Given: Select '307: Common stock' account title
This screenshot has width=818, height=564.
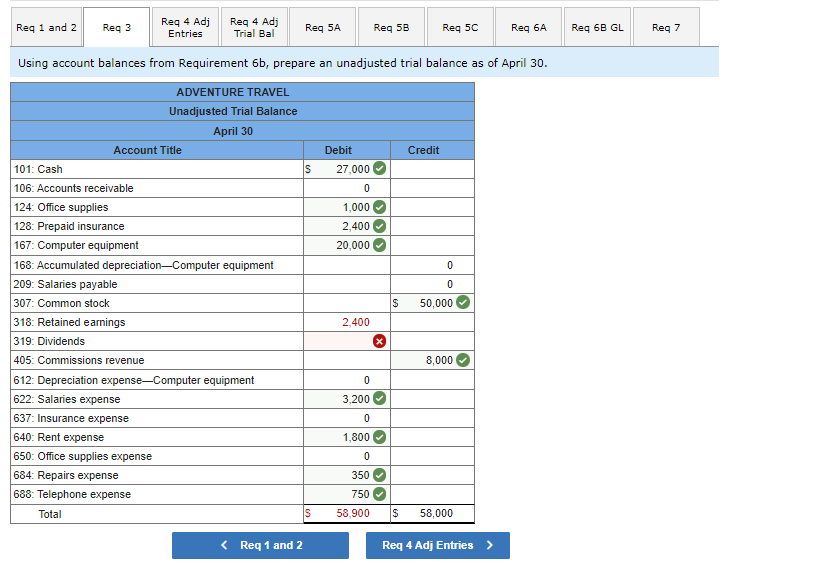Looking at the screenshot, I should click(62, 303).
